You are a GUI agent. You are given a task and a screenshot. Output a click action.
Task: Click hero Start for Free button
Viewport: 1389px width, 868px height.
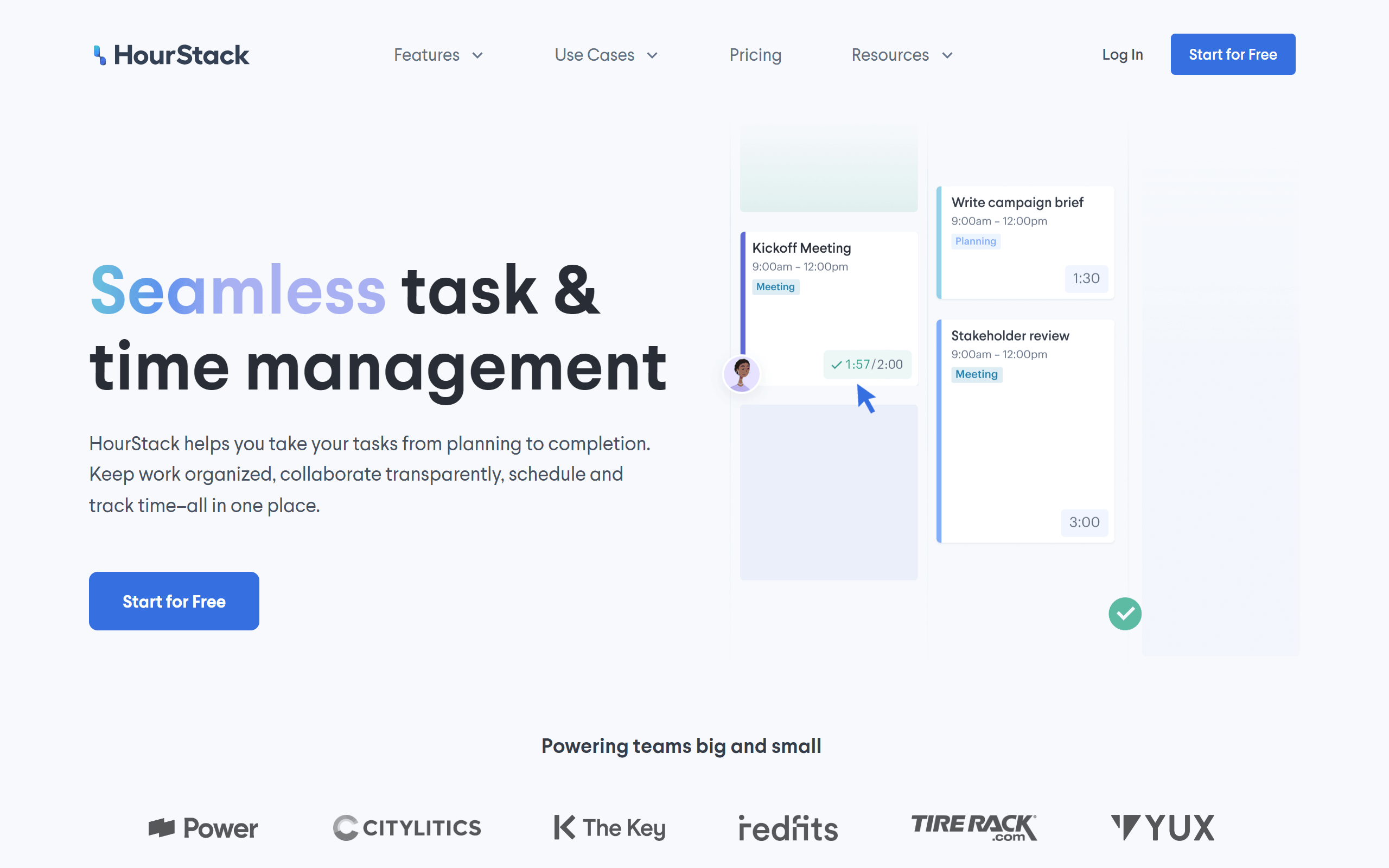(174, 601)
